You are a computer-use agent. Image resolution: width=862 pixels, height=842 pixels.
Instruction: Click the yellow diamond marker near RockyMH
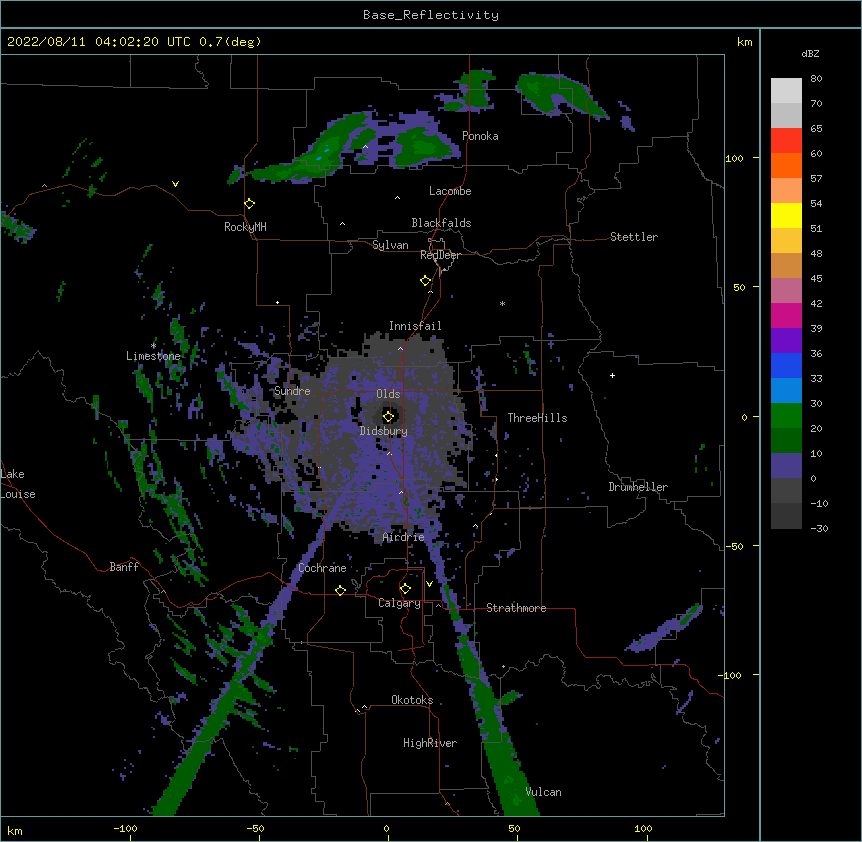pyautogui.click(x=249, y=204)
